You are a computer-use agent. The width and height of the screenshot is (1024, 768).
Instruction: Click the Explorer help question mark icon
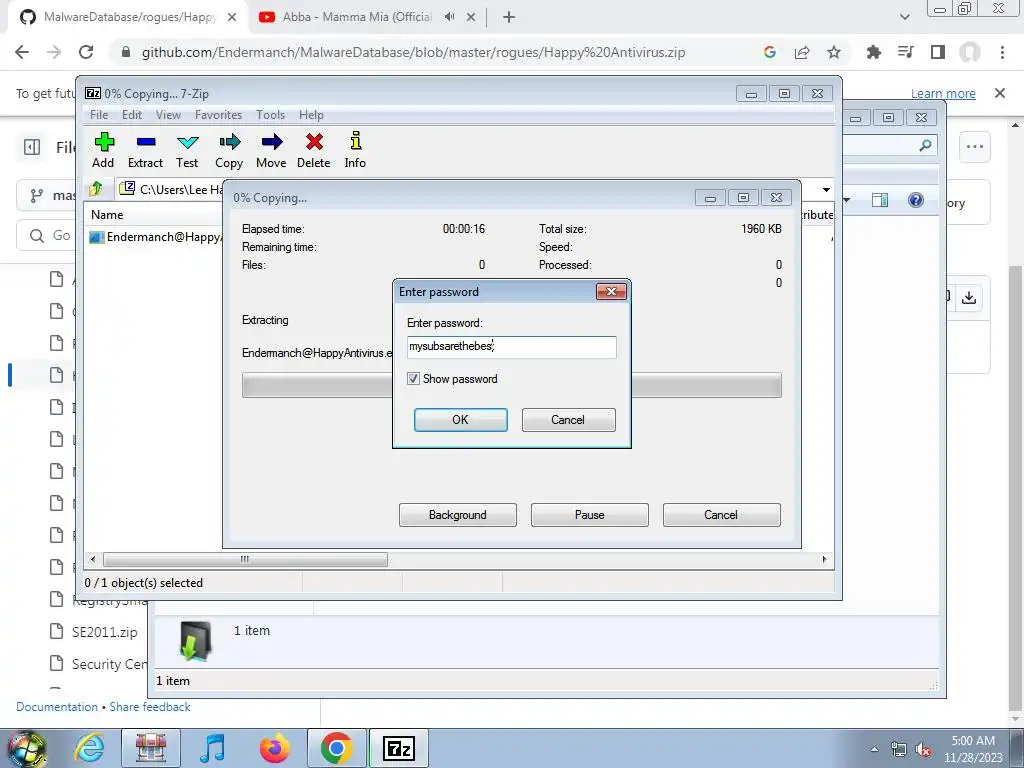pos(916,200)
